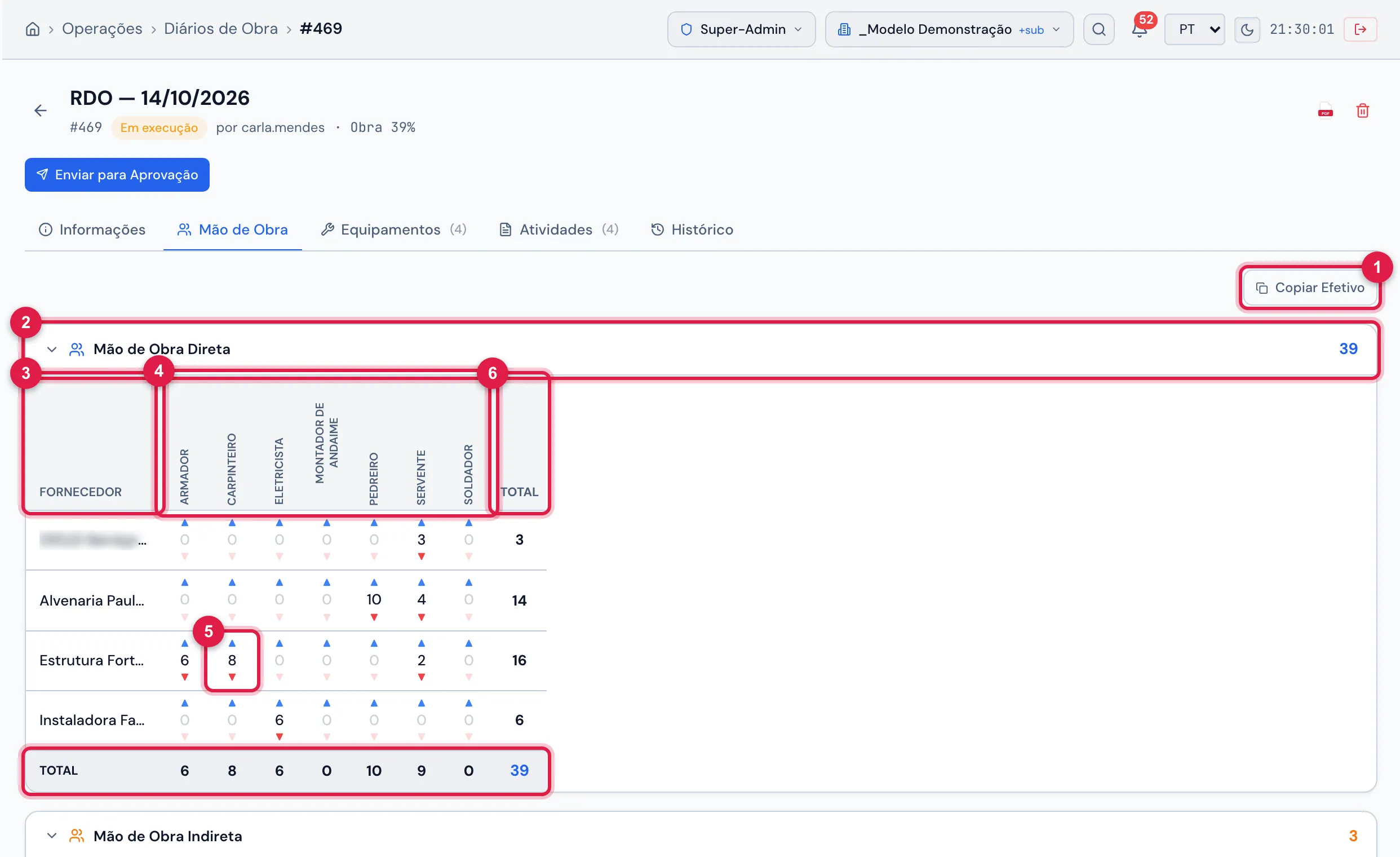The width and height of the screenshot is (1400, 857).
Task: Open the Super-Admin role dropdown
Action: click(741, 29)
